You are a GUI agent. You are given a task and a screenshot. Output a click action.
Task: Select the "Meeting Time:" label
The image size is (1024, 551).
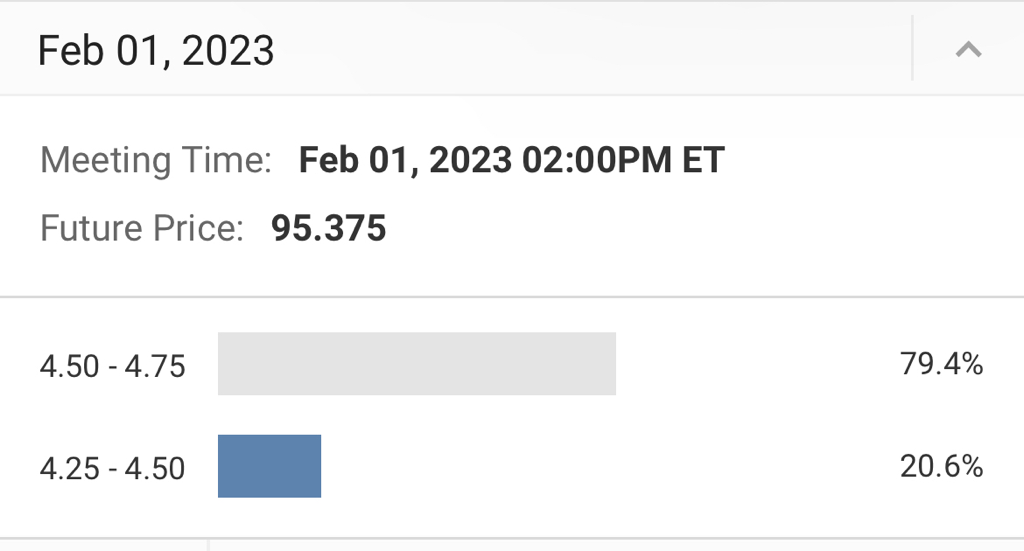point(156,160)
